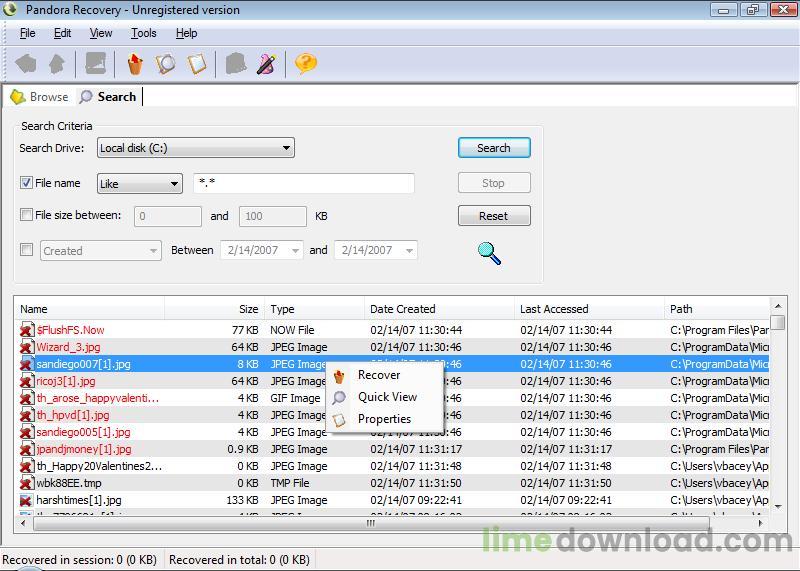Click file icon beside harshtimes[1].jpg
This screenshot has height=571, width=800.
point(27,500)
